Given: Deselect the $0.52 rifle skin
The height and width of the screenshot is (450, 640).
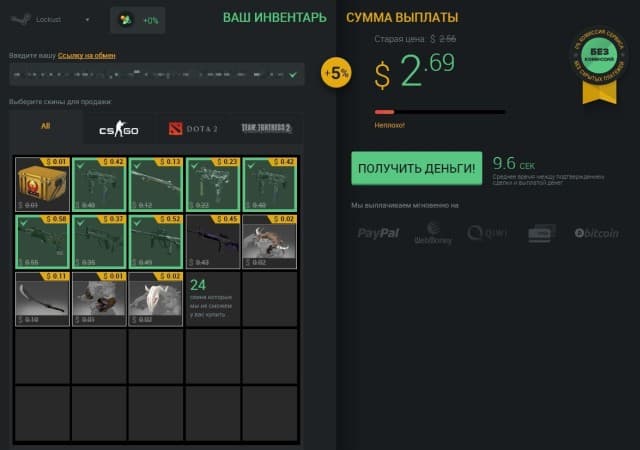Looking at the screenshot, I should (x=156, y=242).
